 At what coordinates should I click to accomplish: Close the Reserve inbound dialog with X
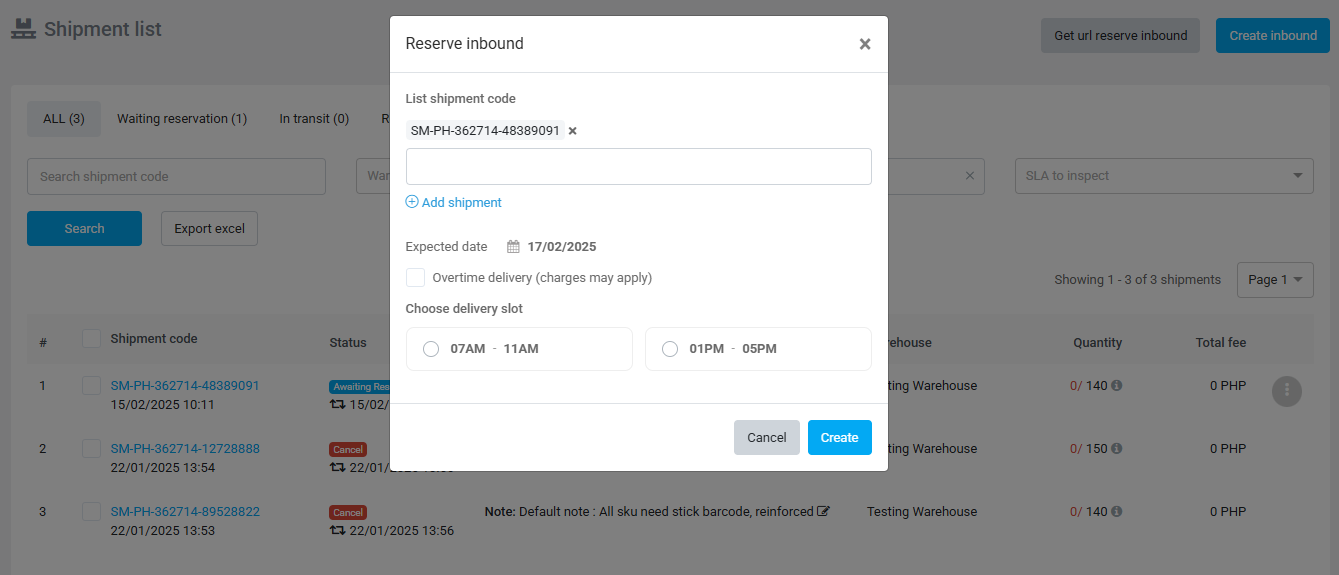click(865, 44)
